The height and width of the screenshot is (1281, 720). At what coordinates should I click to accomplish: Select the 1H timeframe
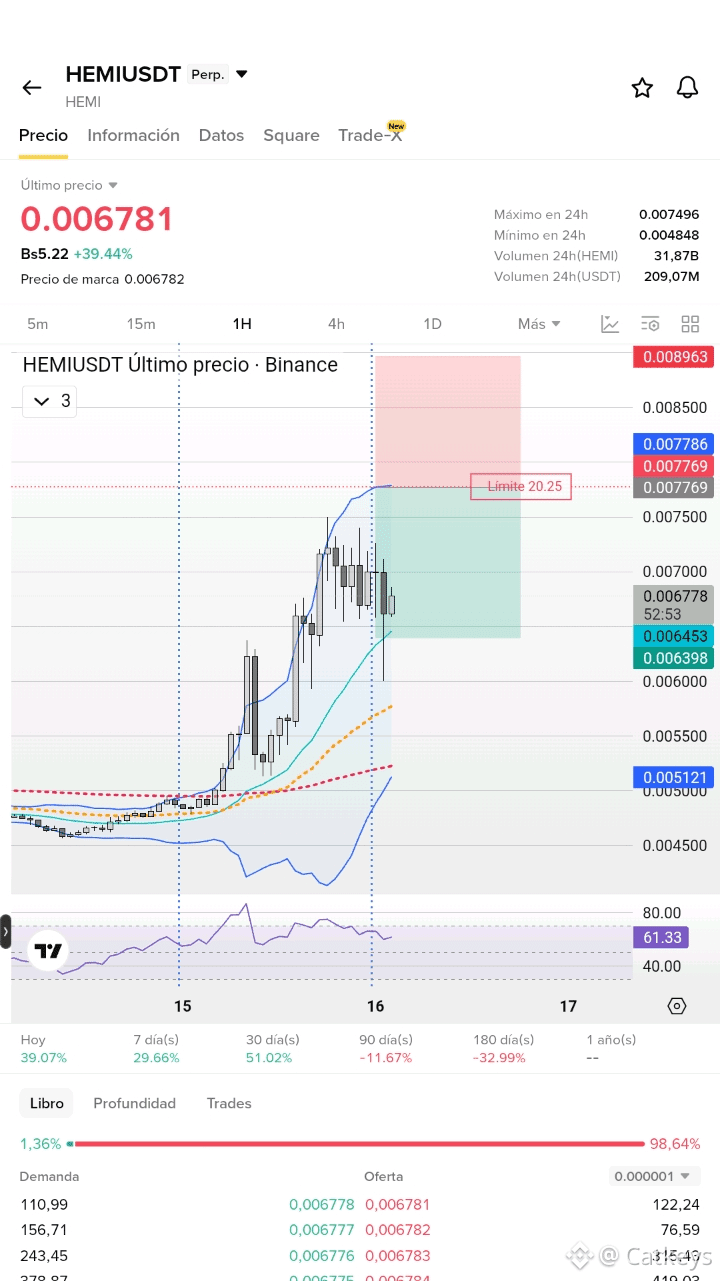241,324
